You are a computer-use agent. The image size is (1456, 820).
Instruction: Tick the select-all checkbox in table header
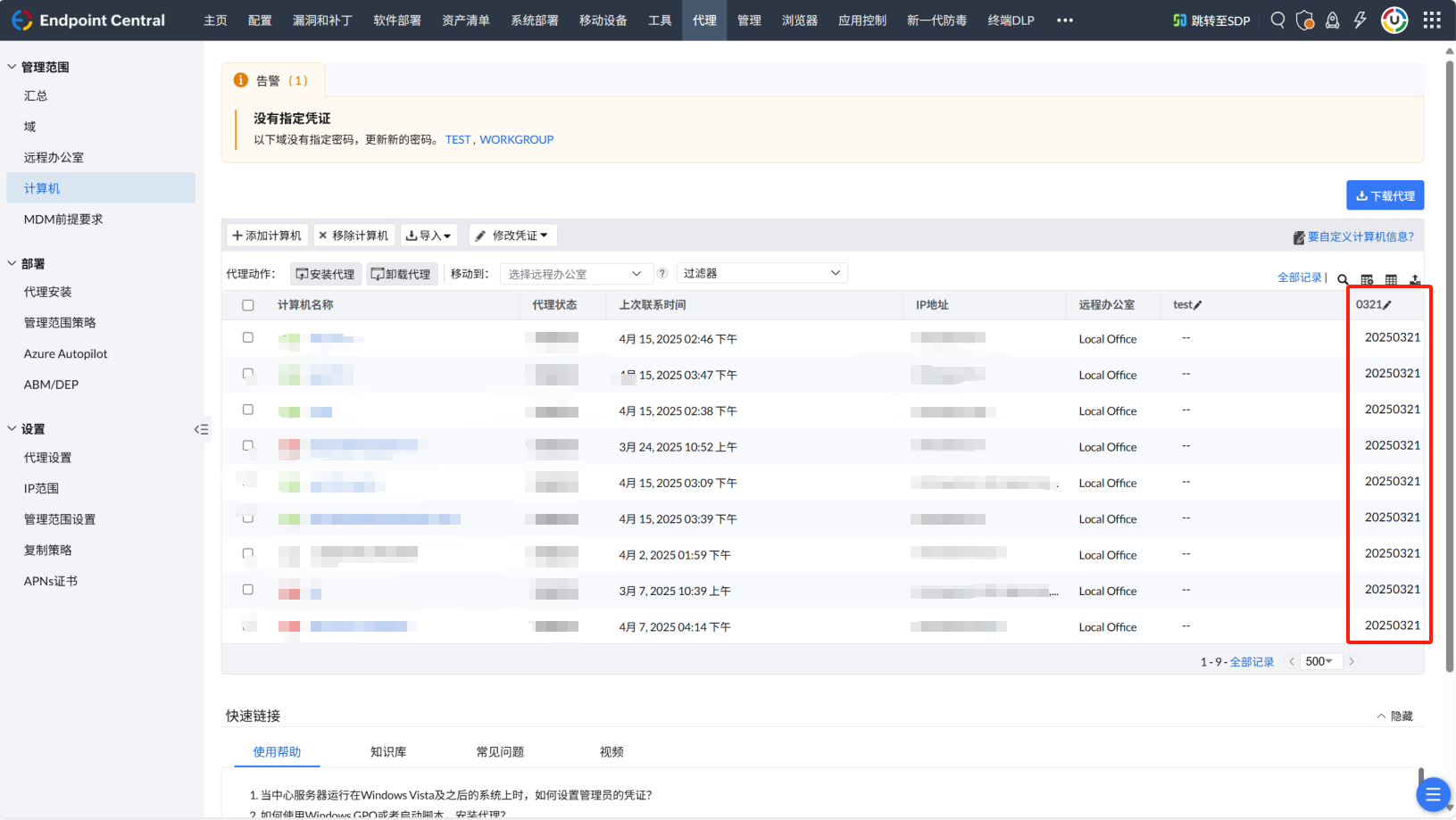(x=248, y=305)
